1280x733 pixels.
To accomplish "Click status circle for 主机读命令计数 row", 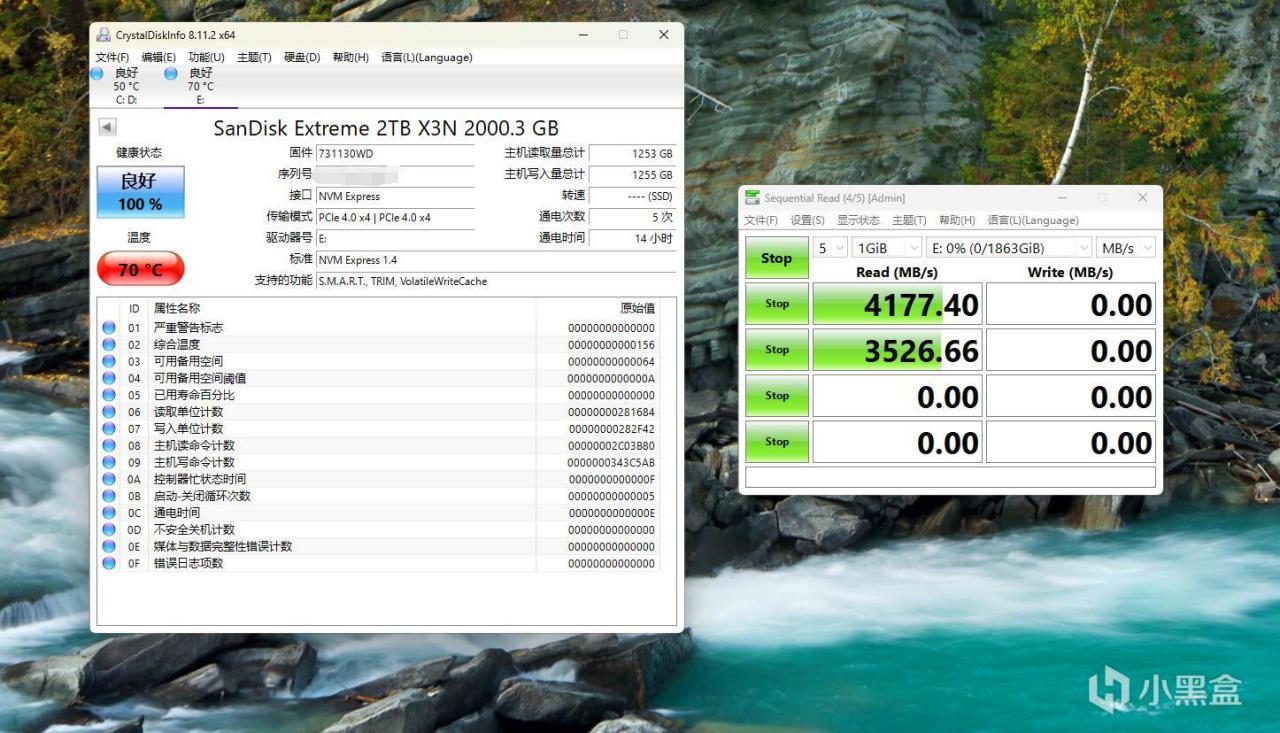I will point(108,446).
